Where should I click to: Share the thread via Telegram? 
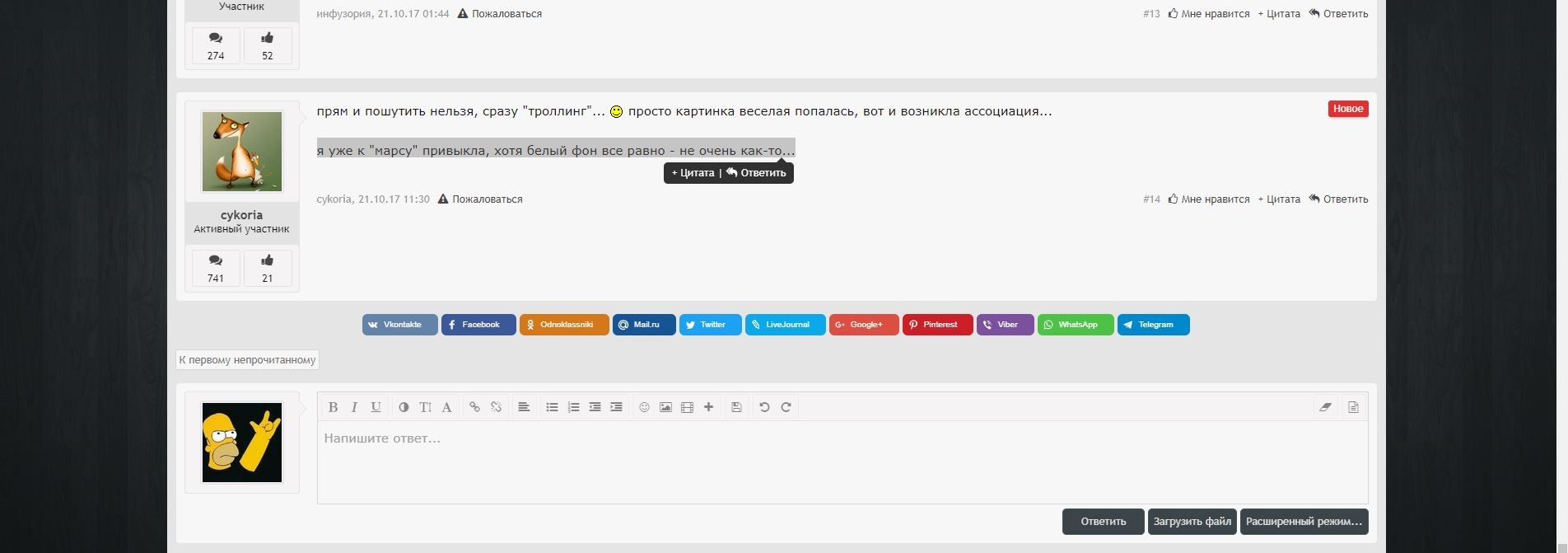tap(1154, 325)
